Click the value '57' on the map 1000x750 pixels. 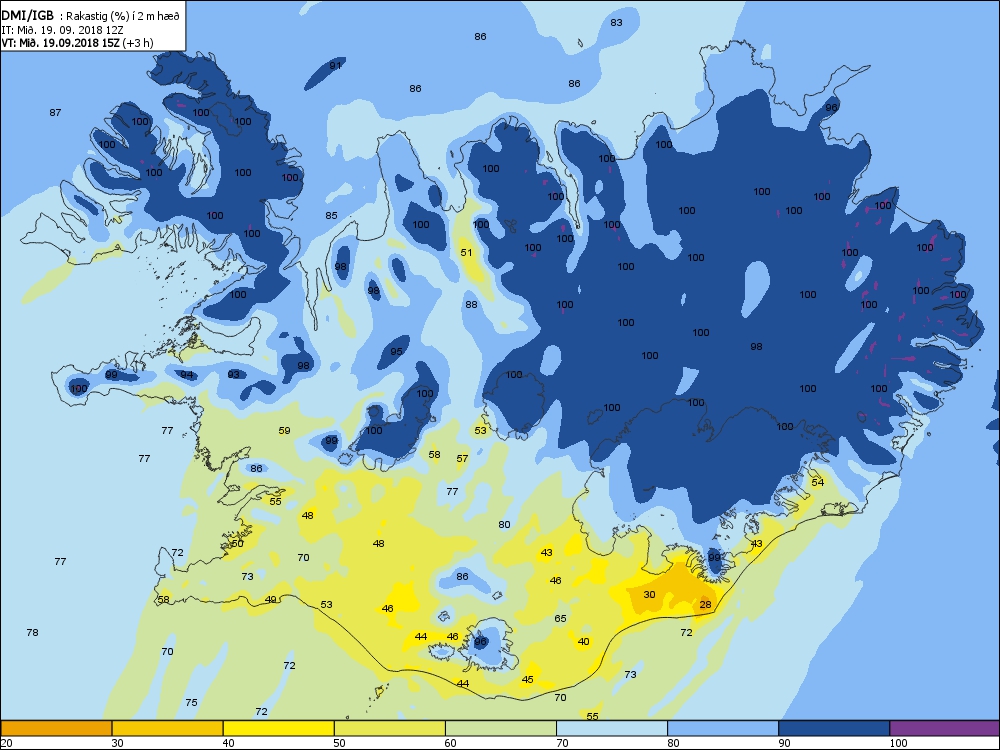tap(462, 459)
